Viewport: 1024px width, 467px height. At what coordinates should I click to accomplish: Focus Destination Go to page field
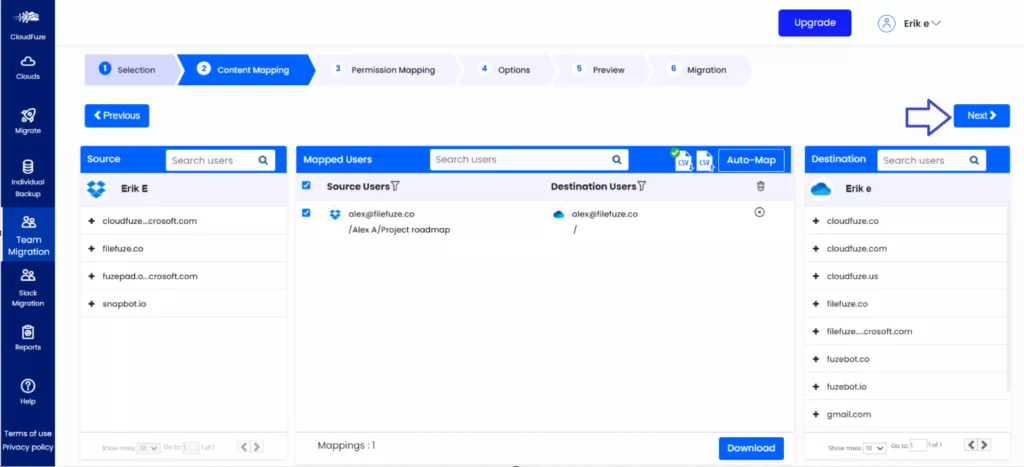tap(918, 445)
